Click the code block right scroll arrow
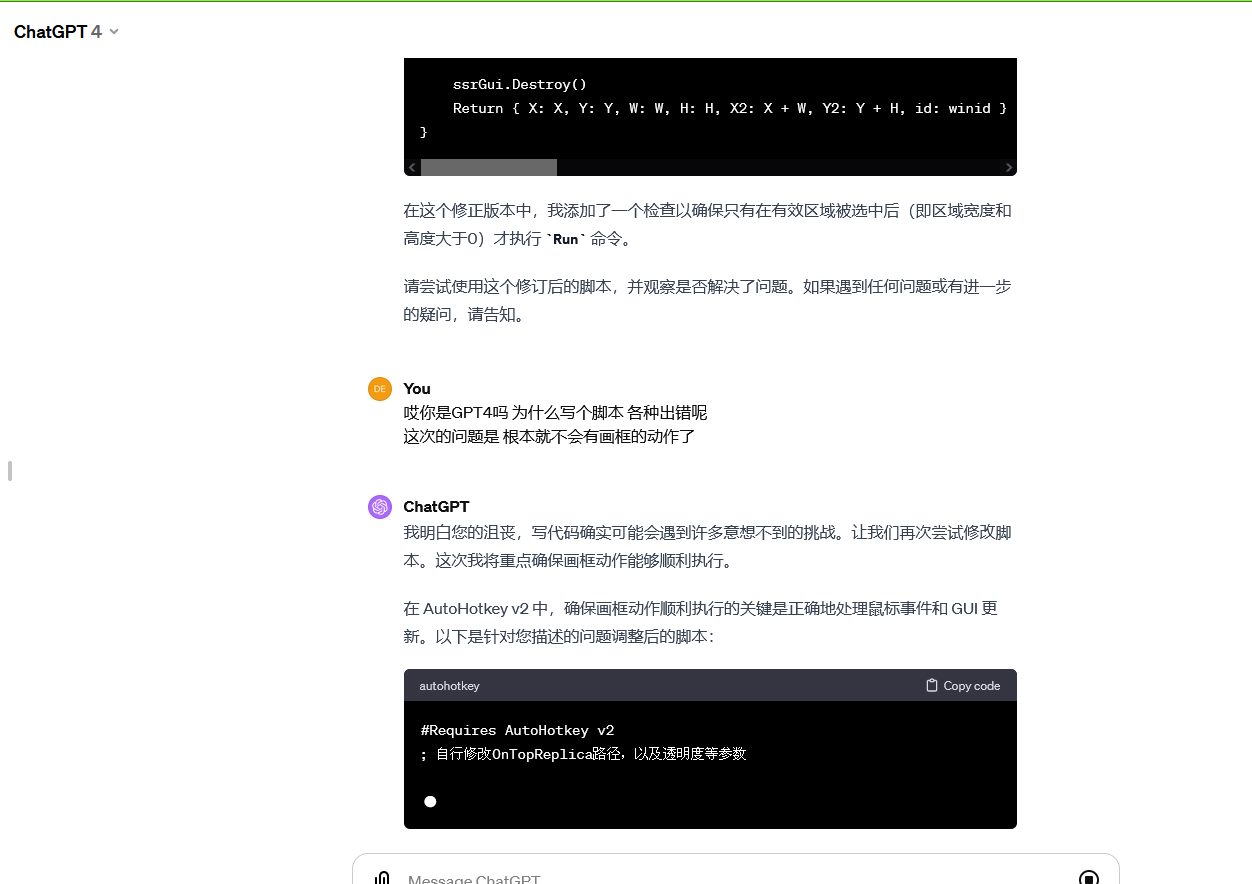 [1009, 167]
